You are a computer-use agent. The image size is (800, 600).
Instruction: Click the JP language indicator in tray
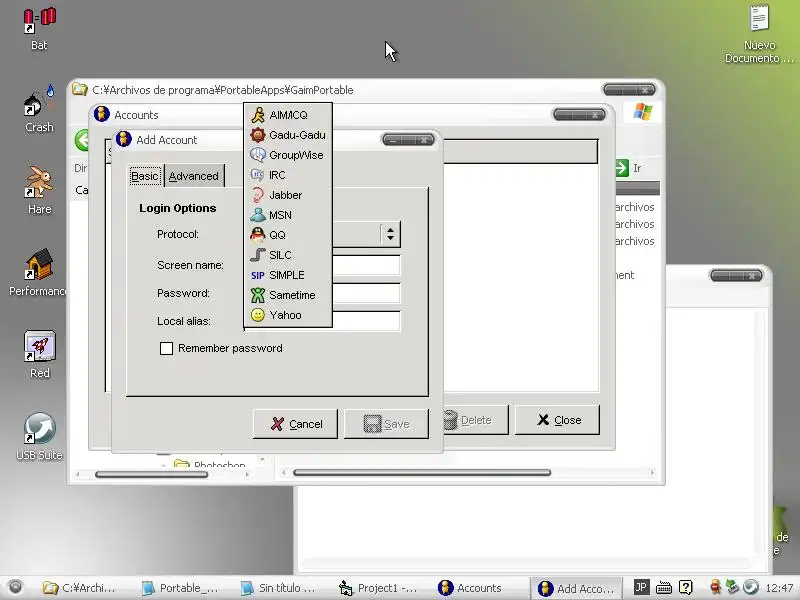click(641, 587)
